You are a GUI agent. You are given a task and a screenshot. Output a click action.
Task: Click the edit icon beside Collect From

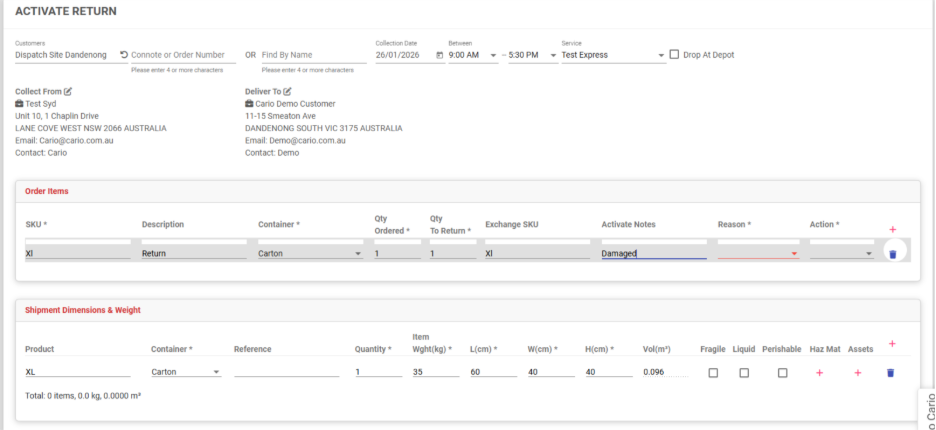point(68,91)
